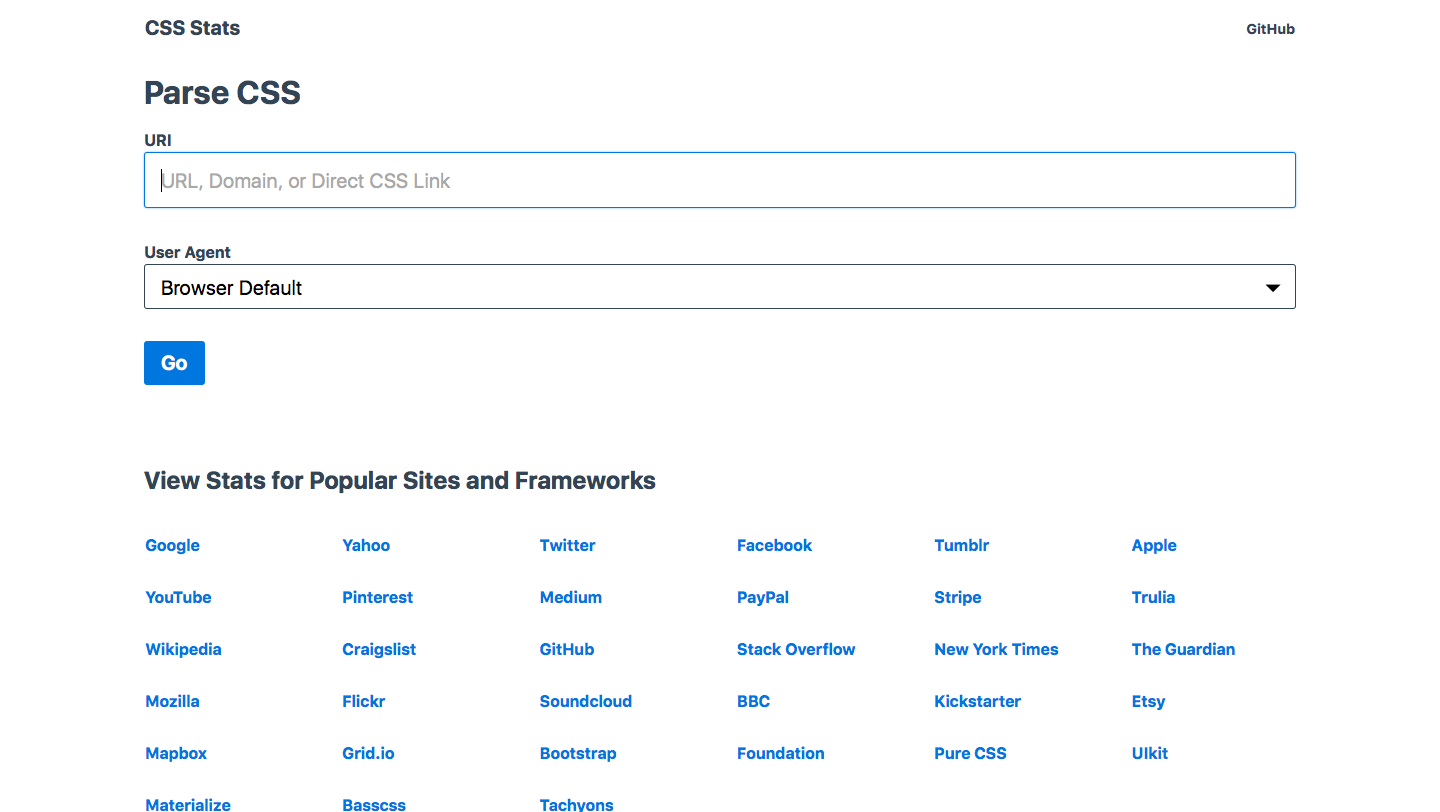Click the Parse CSS heading

click(x=222, y=93)
